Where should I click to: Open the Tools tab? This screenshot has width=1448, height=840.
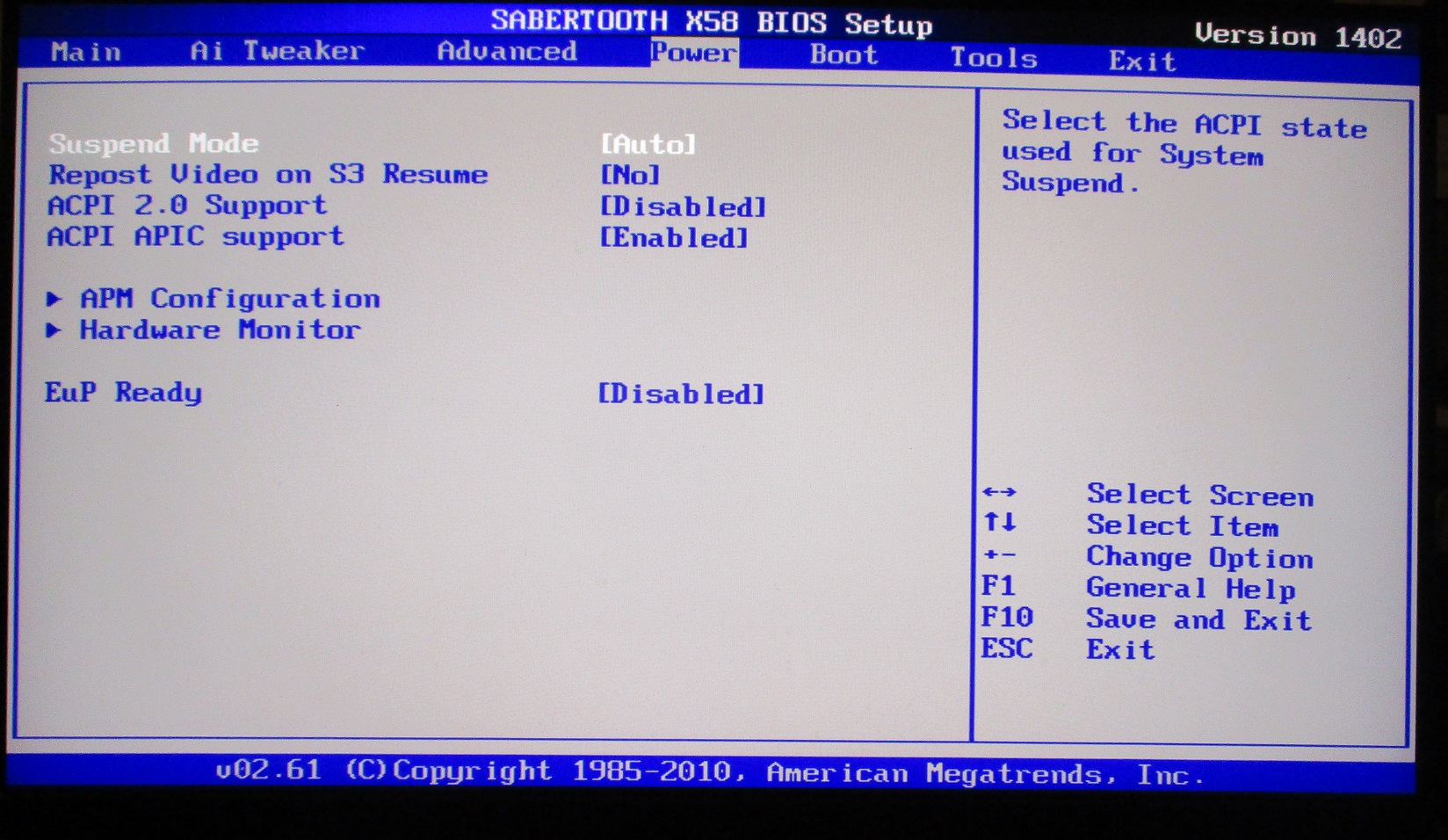(x=994, y=58)
